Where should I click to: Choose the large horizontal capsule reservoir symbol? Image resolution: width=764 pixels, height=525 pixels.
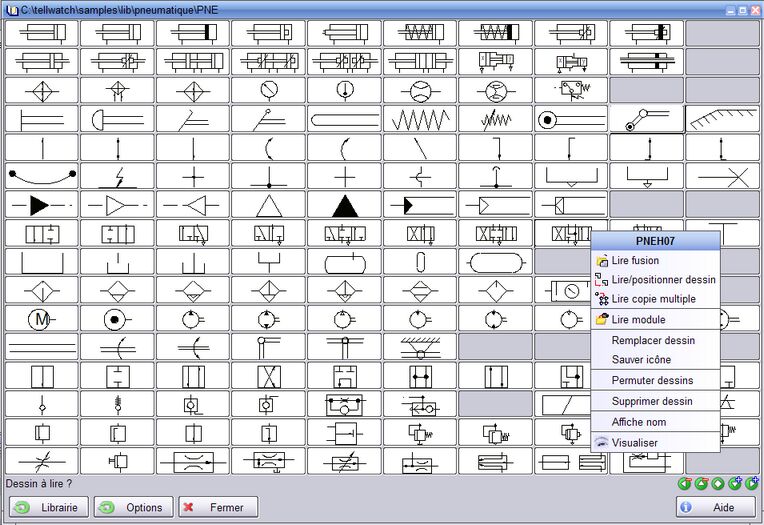pyautogui.click(x=496, y=263)
